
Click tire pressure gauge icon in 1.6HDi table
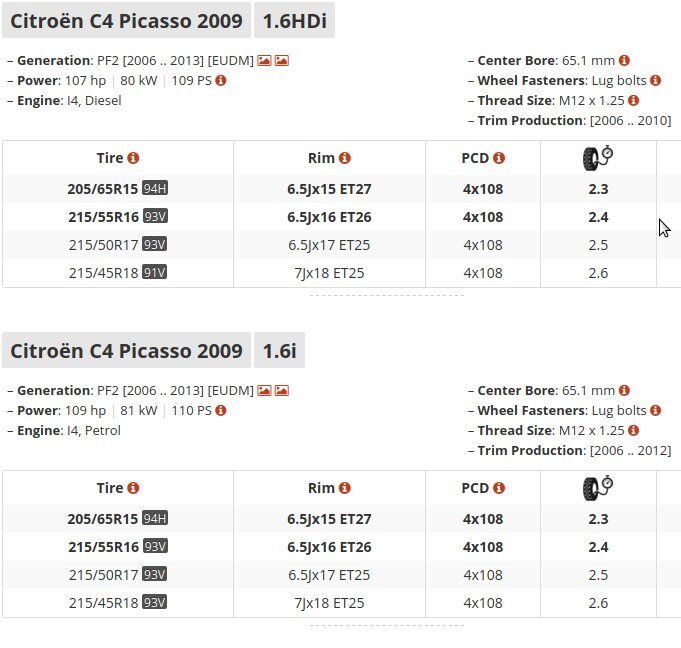597,157
